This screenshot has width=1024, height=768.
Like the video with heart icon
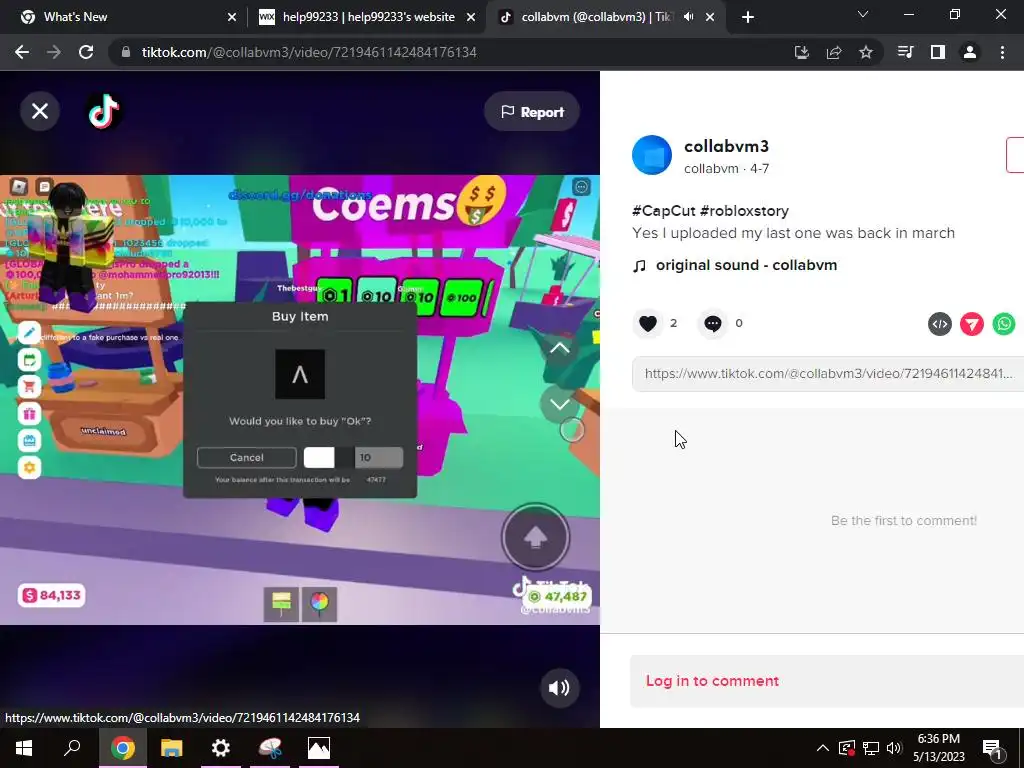coord(648,323)
